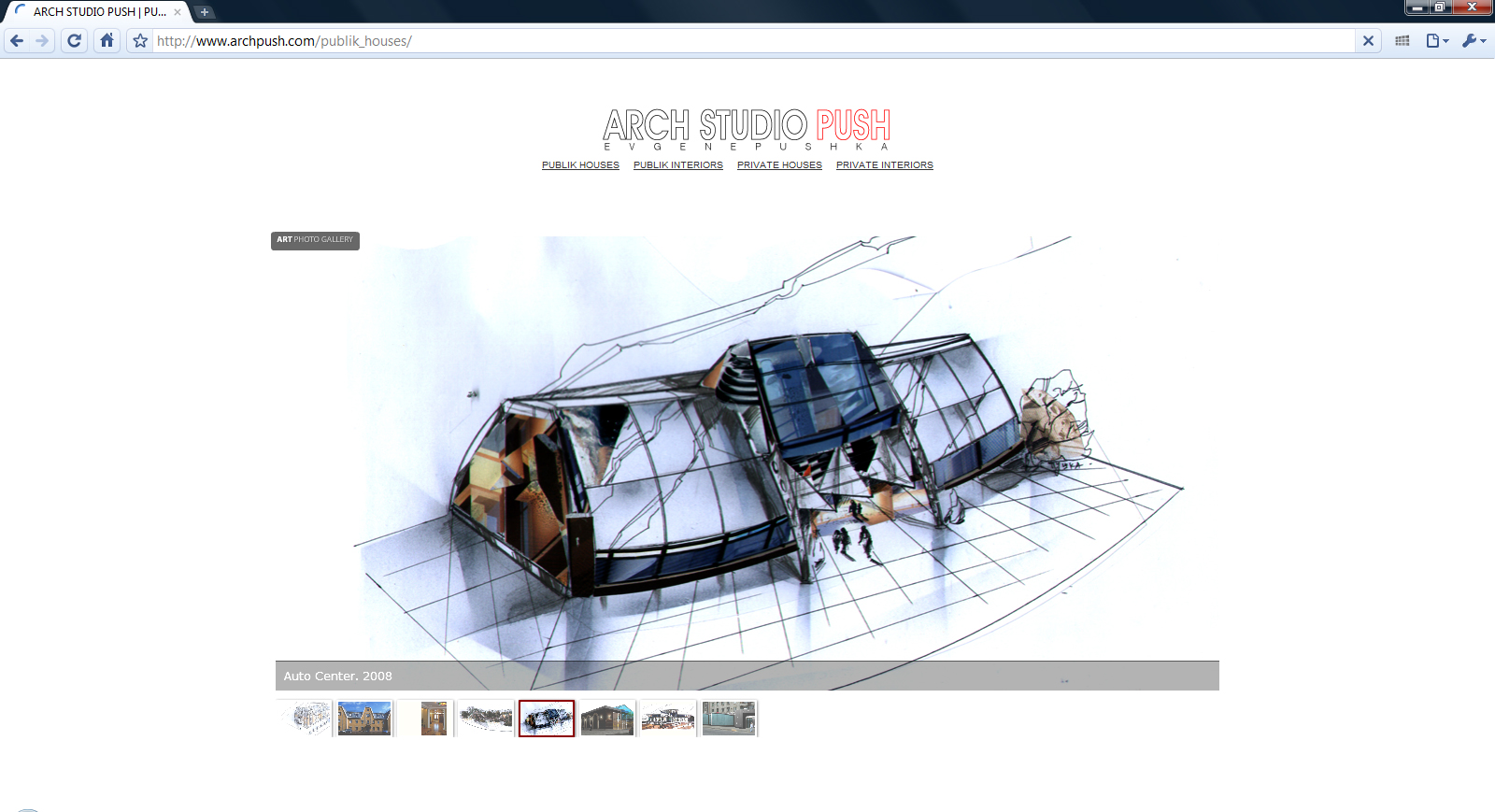The image size is (1495, 812).
Task: Select the highlighted Auto Center thumbnail
Action: coord(547,719)
